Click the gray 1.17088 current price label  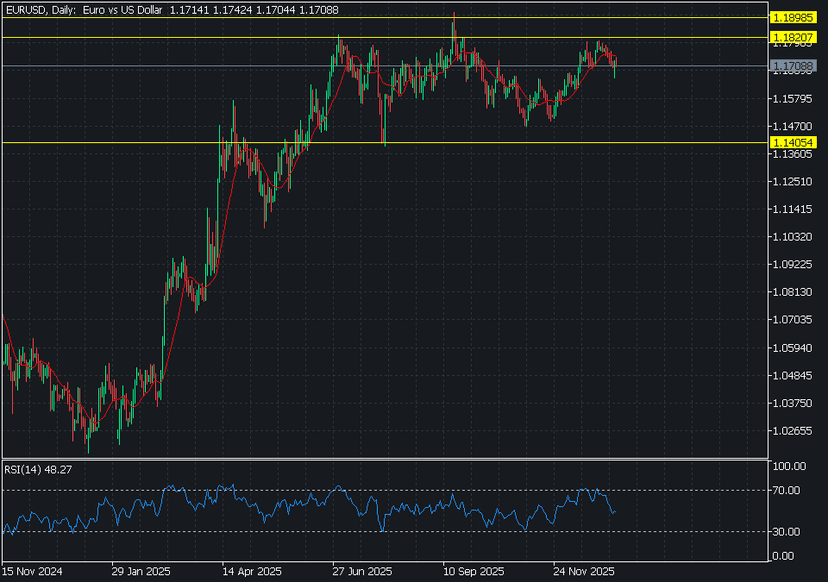coord(794,66)
